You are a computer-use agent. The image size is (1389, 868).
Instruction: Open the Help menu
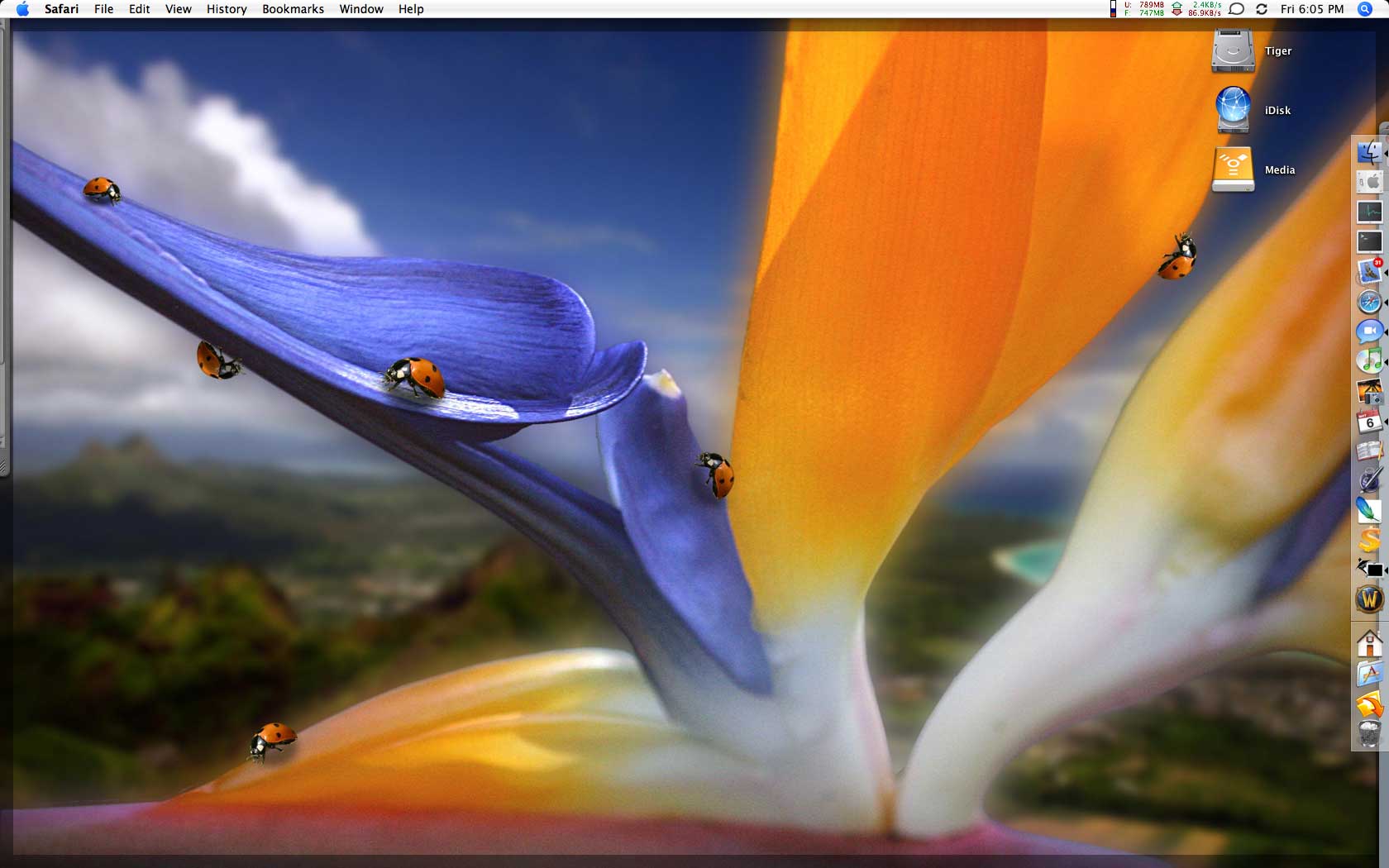click(x=411, y=9)
